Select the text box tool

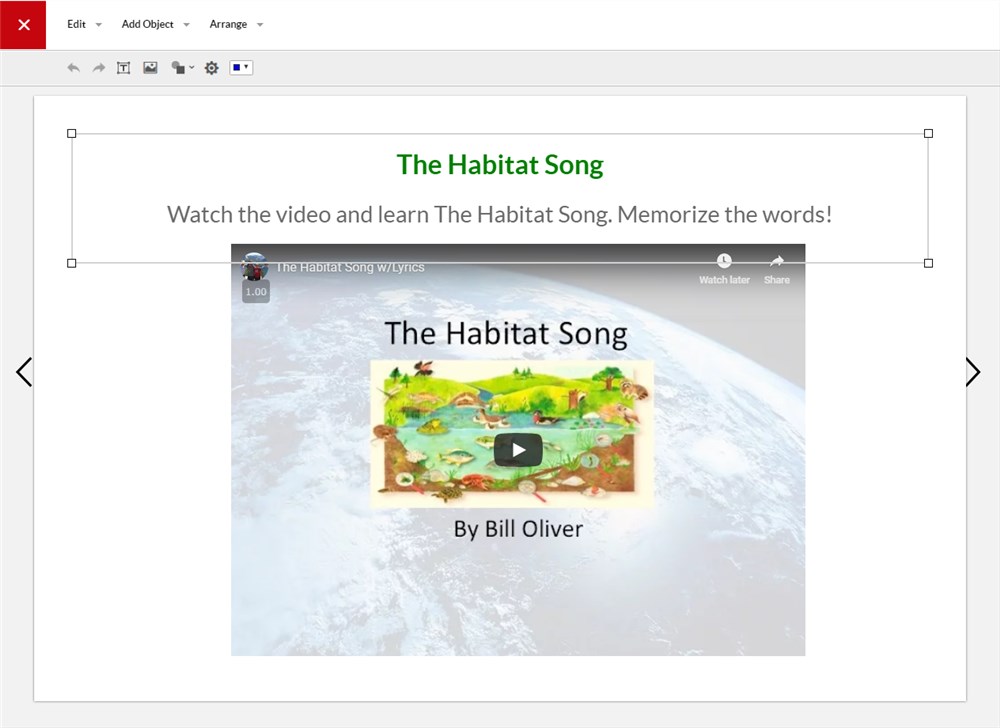[x=124, y=68]
